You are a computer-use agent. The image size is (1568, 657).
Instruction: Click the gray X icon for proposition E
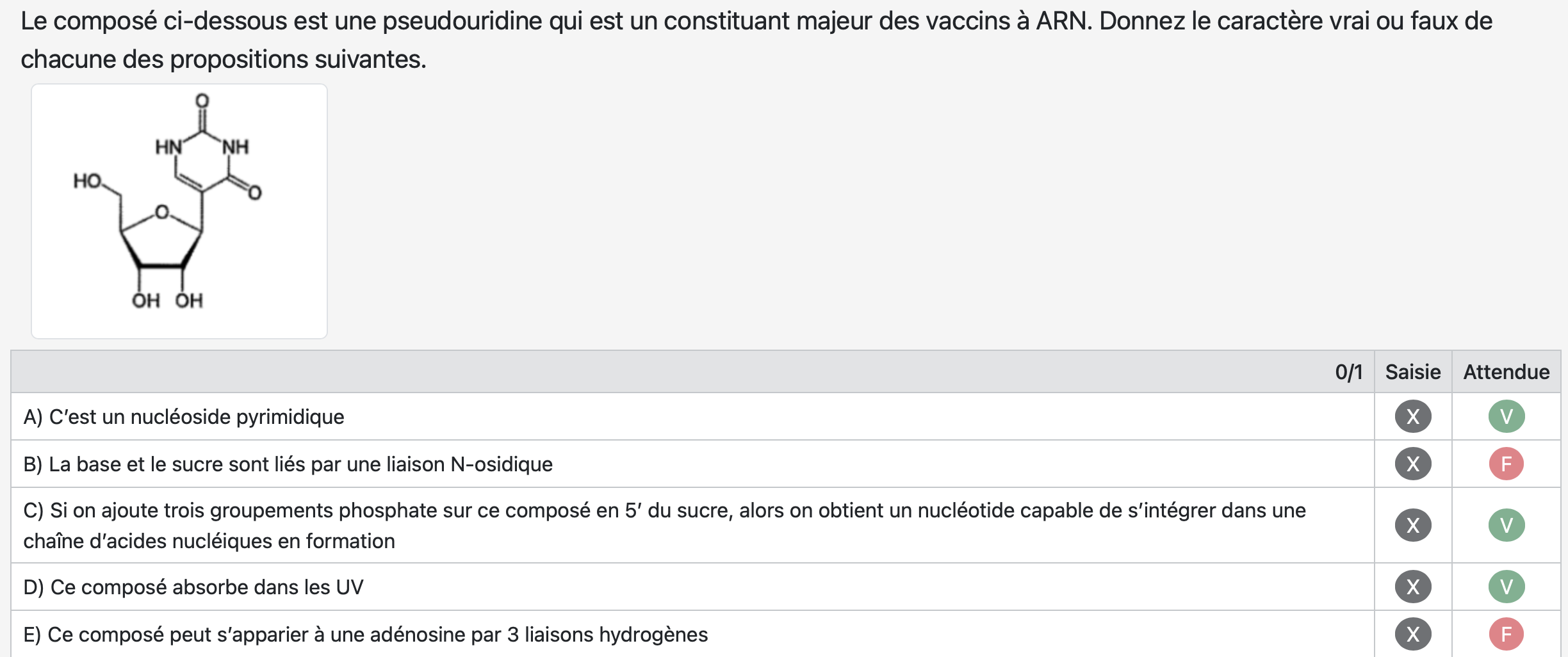click(x=1413, y=635)
